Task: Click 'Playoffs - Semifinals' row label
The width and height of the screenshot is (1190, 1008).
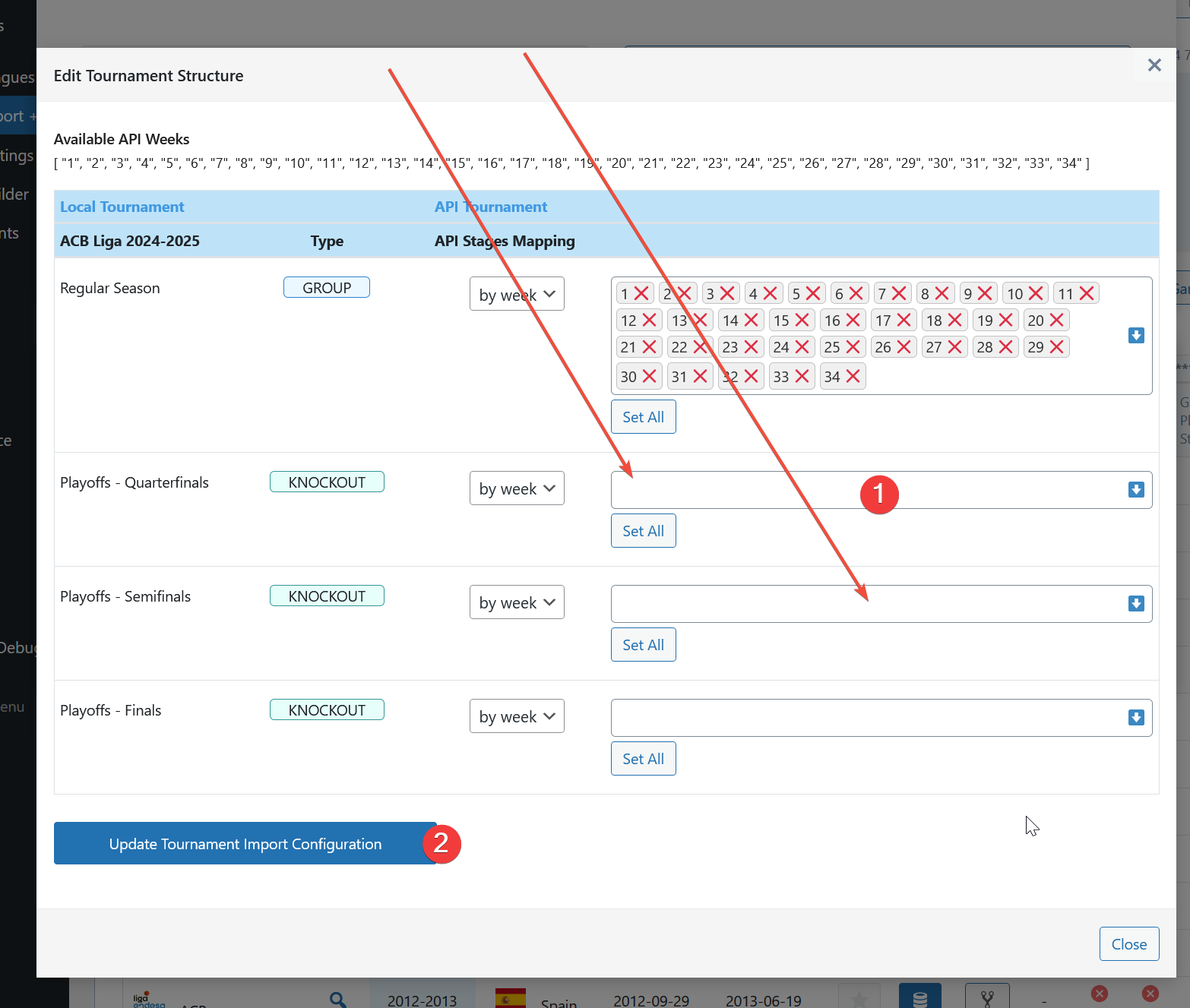Action: point(125,596)
